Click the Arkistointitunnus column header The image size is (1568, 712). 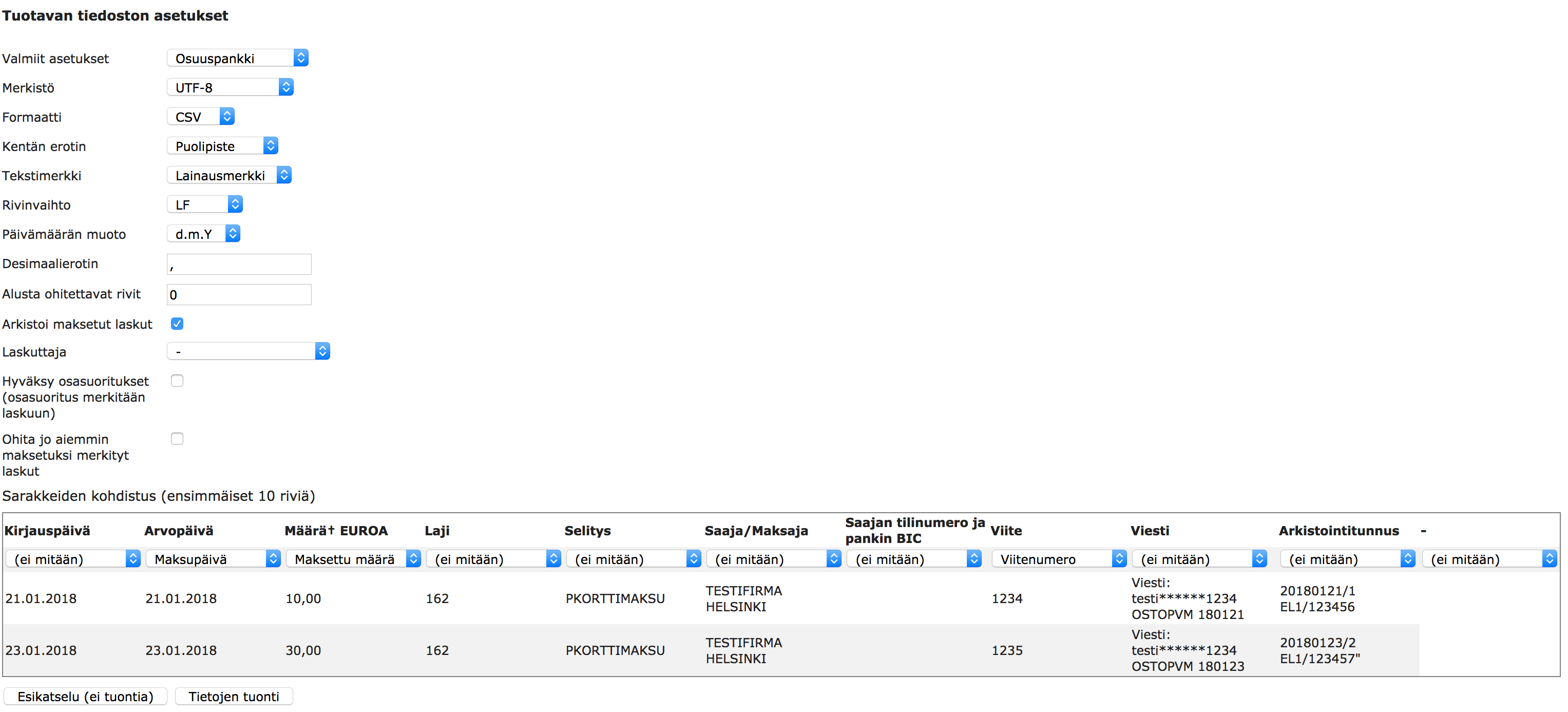[x=1338, y=531]
